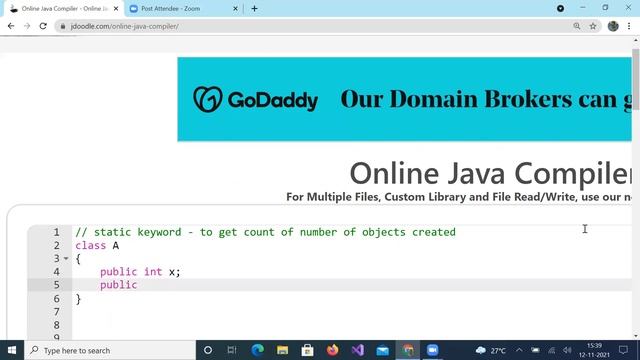Switch to Post Attendee - Zoom tab
The height and width of the screenshot is (360, 640).
click(184, 9)
